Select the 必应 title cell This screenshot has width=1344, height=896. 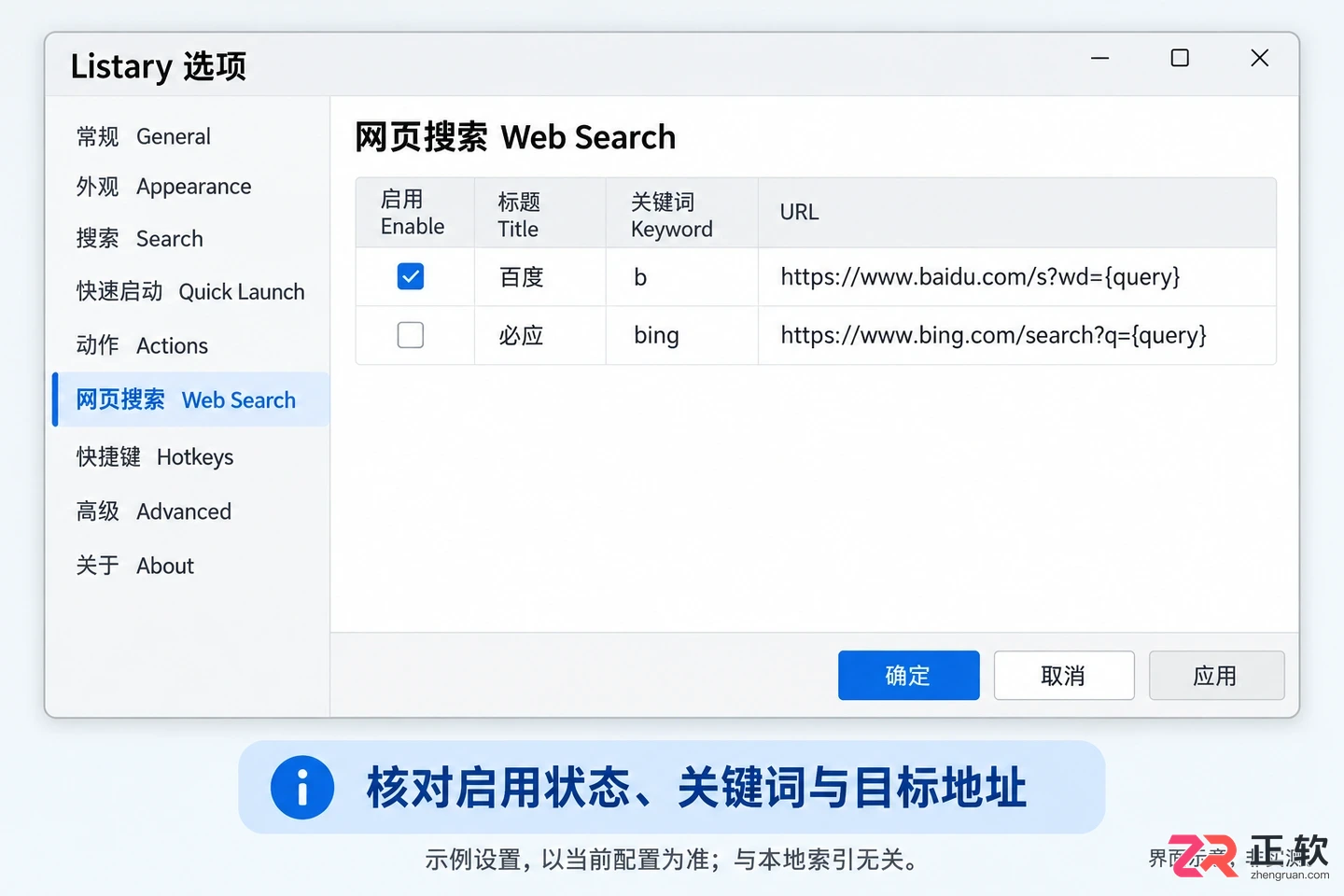(x=540, y=335)
